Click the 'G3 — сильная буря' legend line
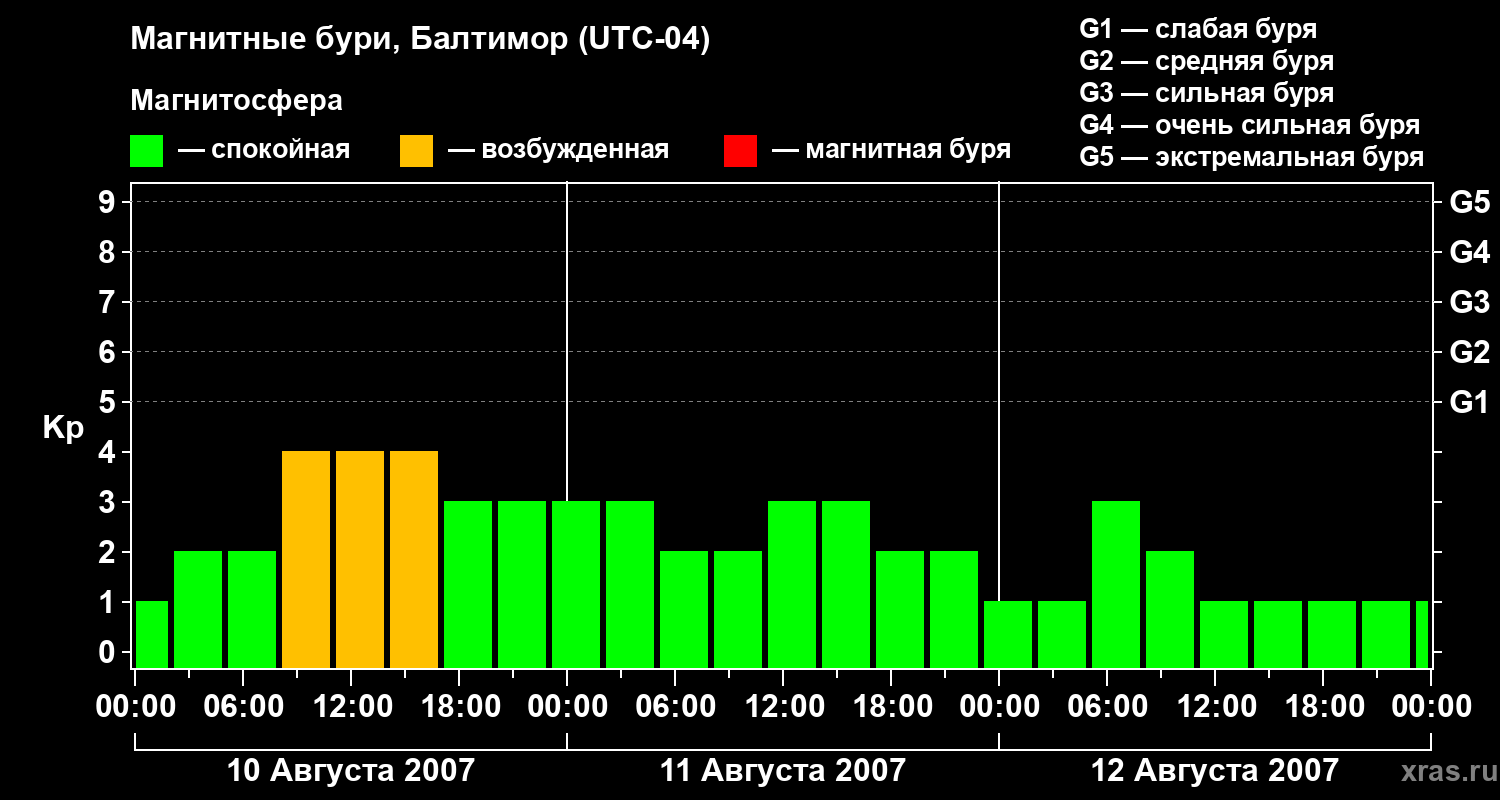The image size is (1500, 800). (1207, 93)
